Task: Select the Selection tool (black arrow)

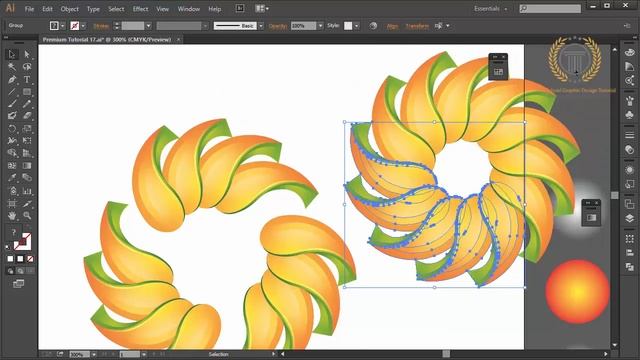Action: (12, 54)
